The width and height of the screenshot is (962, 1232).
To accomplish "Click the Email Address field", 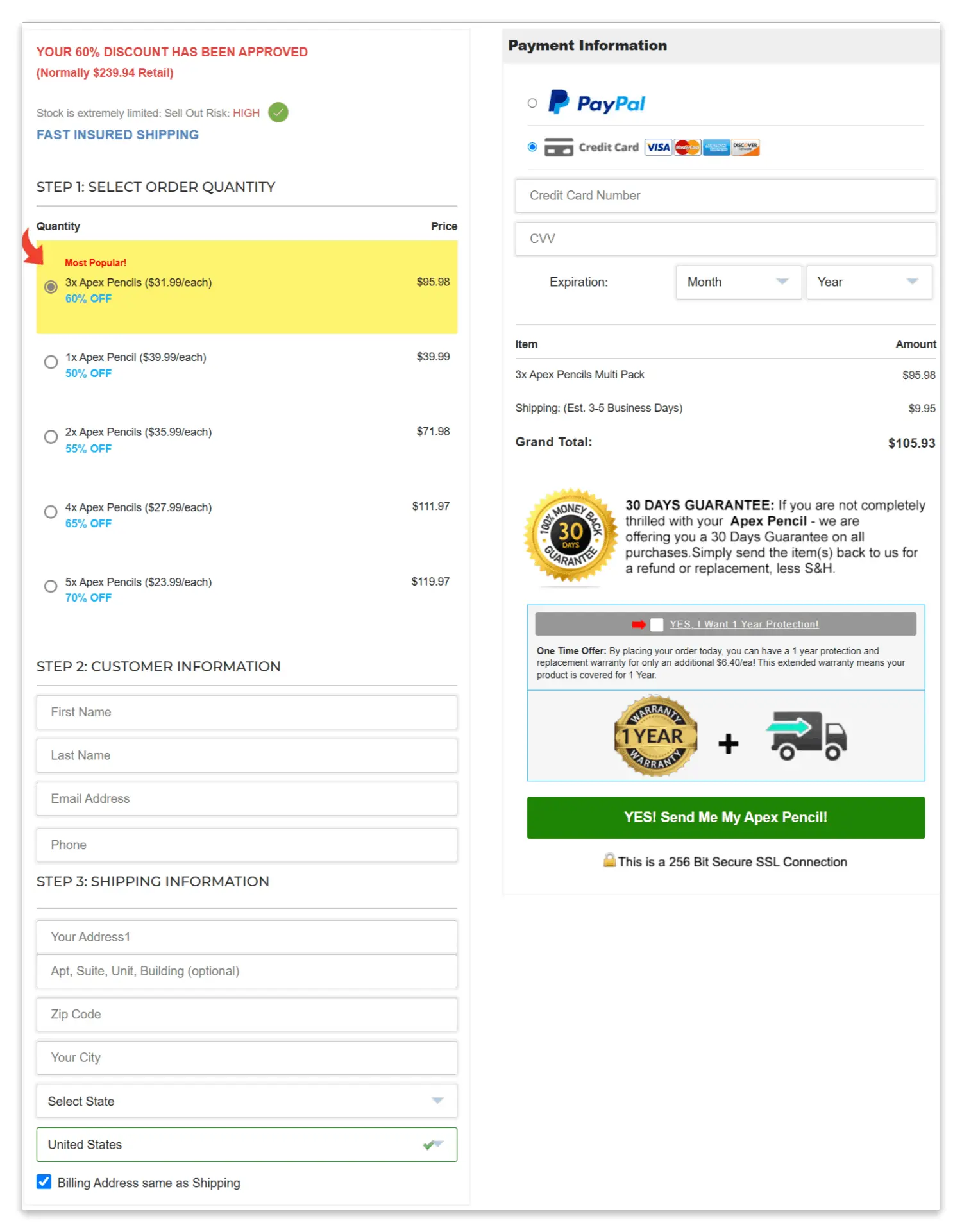I will tap(247, 799).
